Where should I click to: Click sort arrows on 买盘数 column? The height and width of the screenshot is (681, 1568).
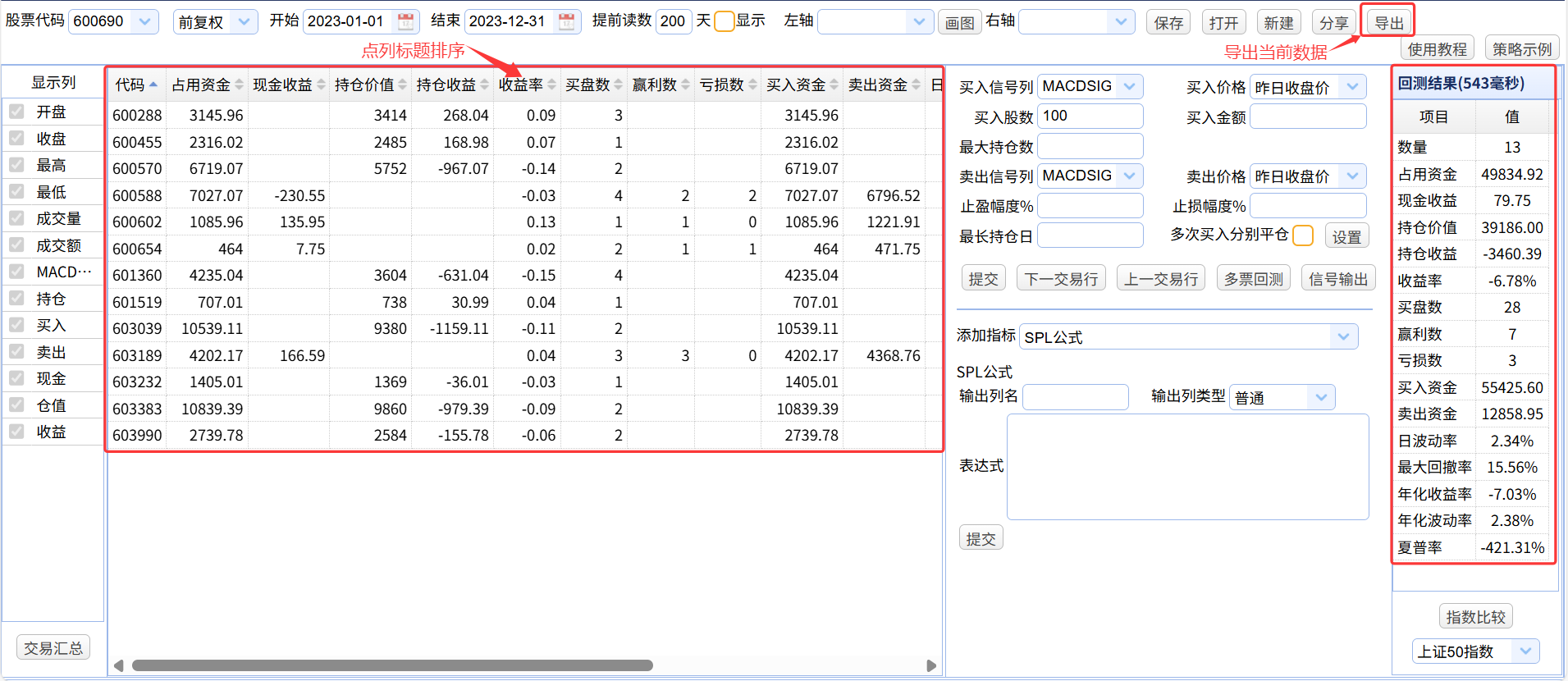tap(619, 85)
